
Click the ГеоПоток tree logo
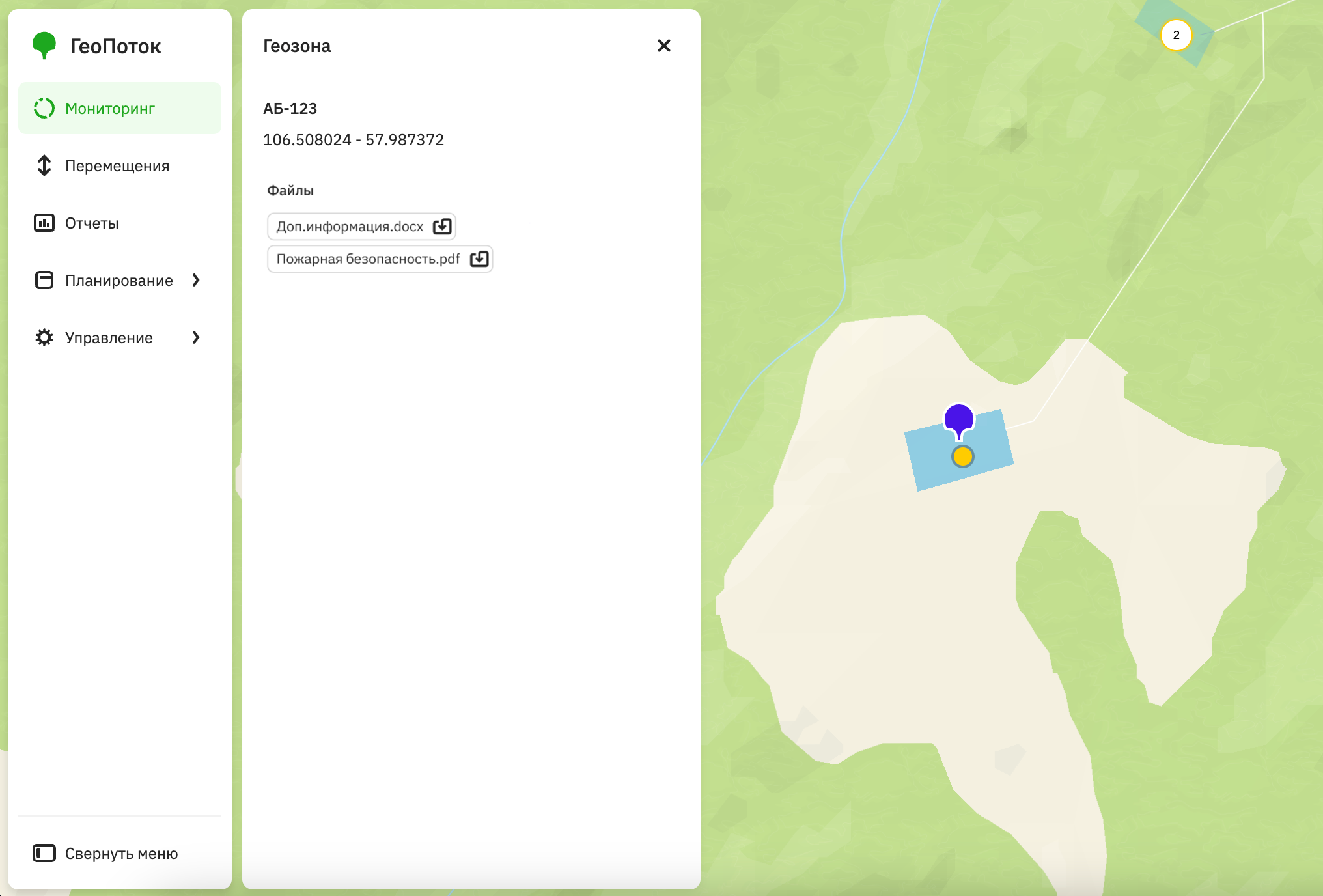click(x=44, y=45)
